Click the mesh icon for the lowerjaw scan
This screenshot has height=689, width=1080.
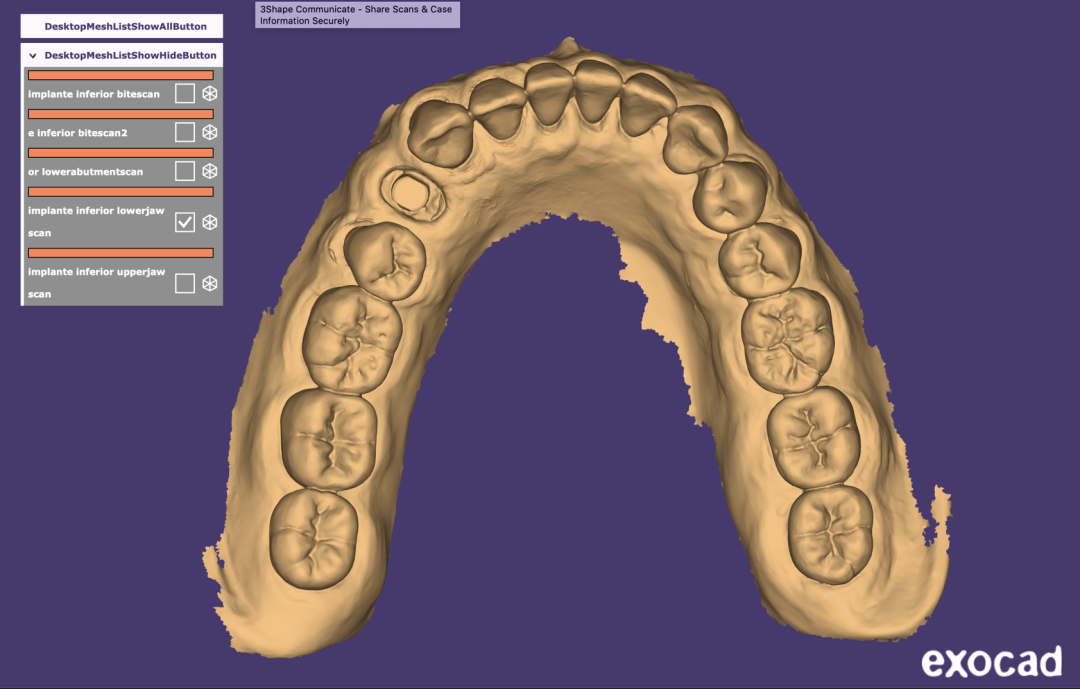point(210,222)
